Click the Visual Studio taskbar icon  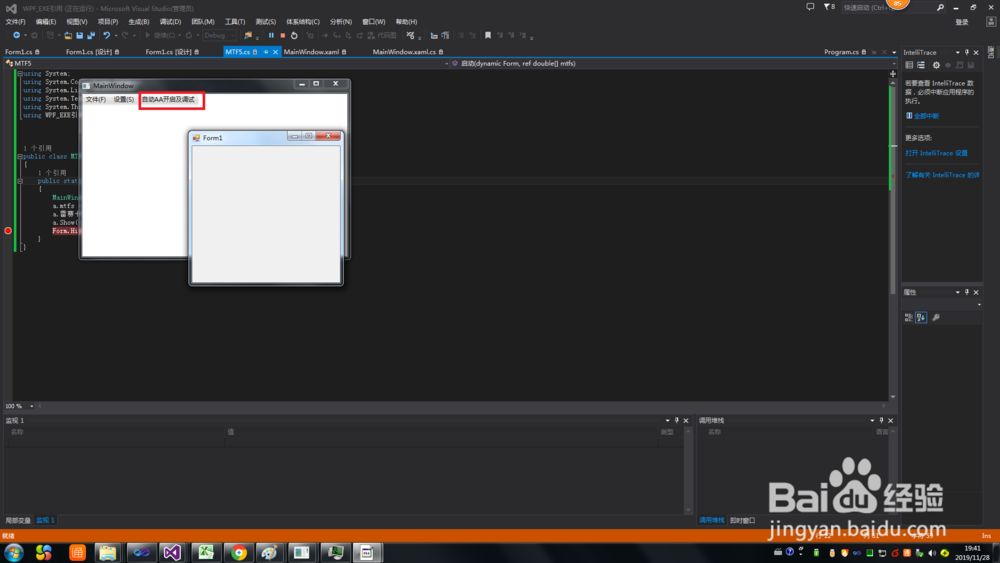[172, 553]
